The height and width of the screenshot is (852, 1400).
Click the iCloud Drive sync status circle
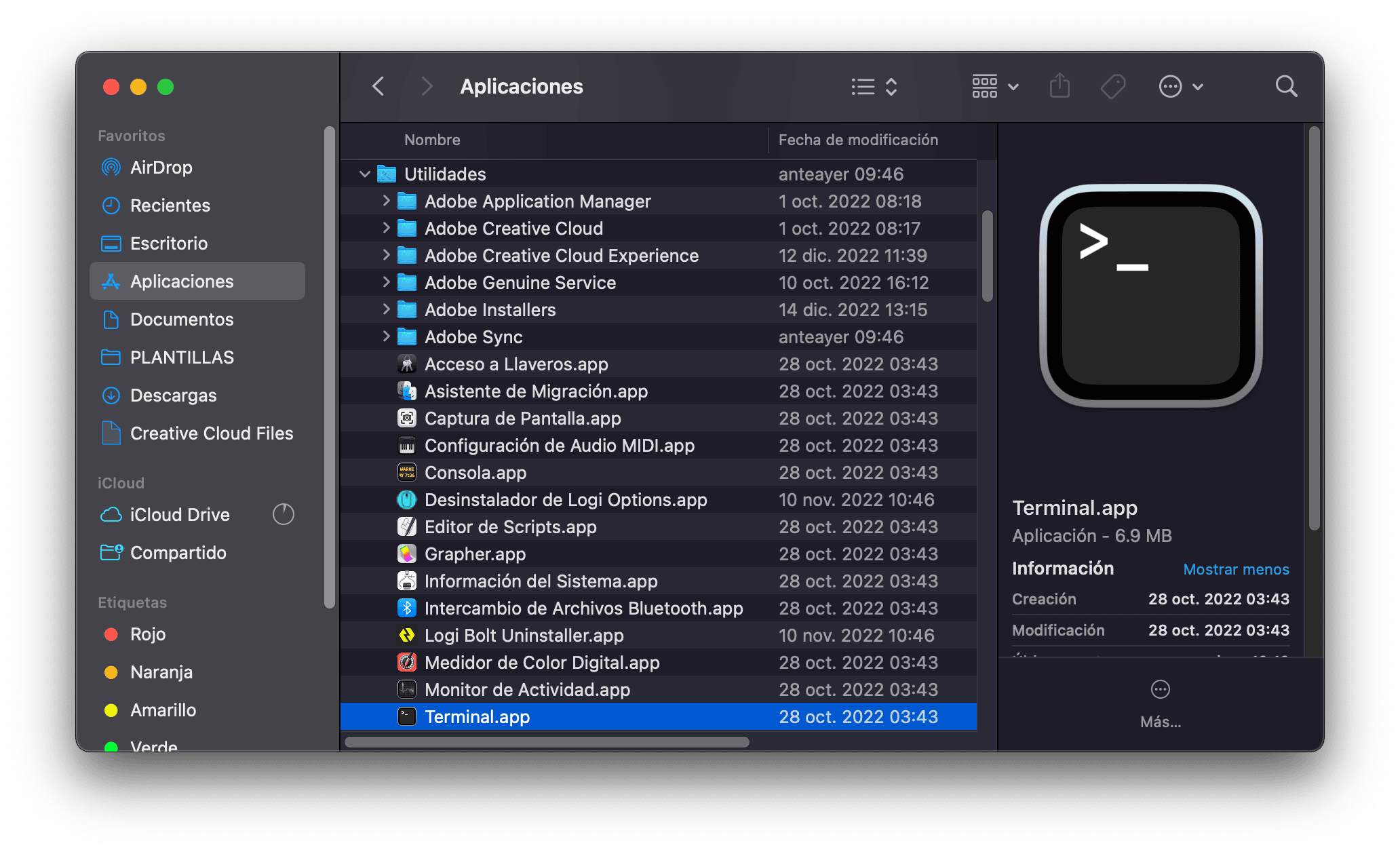pyautogui.click(x=284, y=514)
